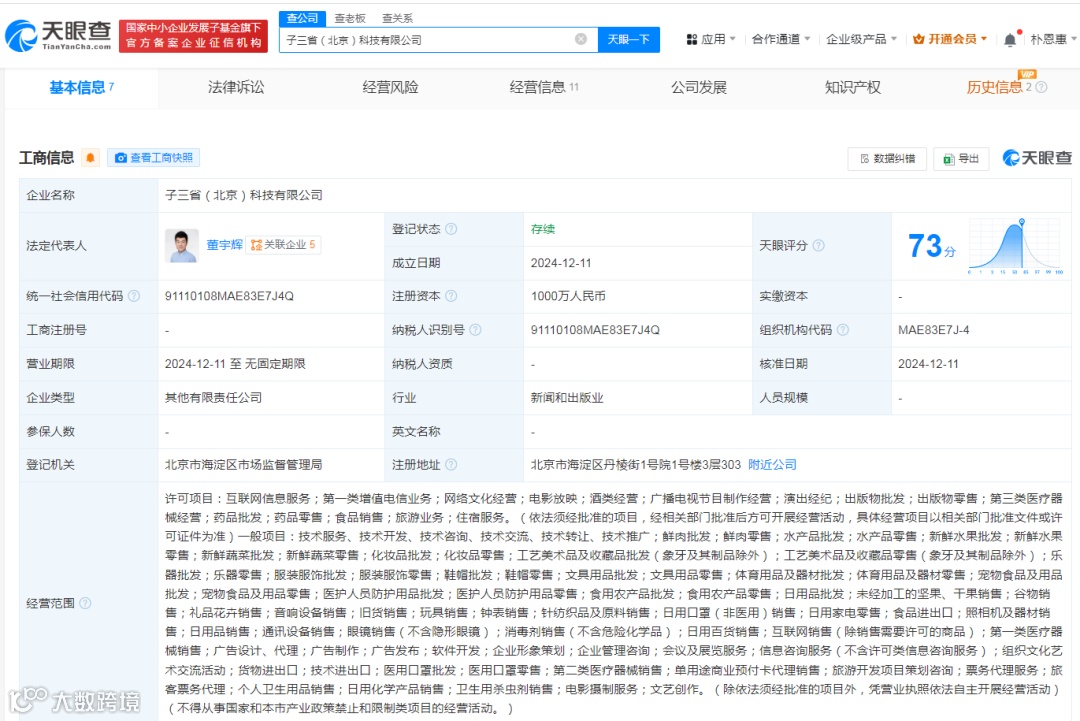Click help icon next to 天眼评分
Image resolution: width=1080 pixels, height=721 pixels.
tap(818, 245)
